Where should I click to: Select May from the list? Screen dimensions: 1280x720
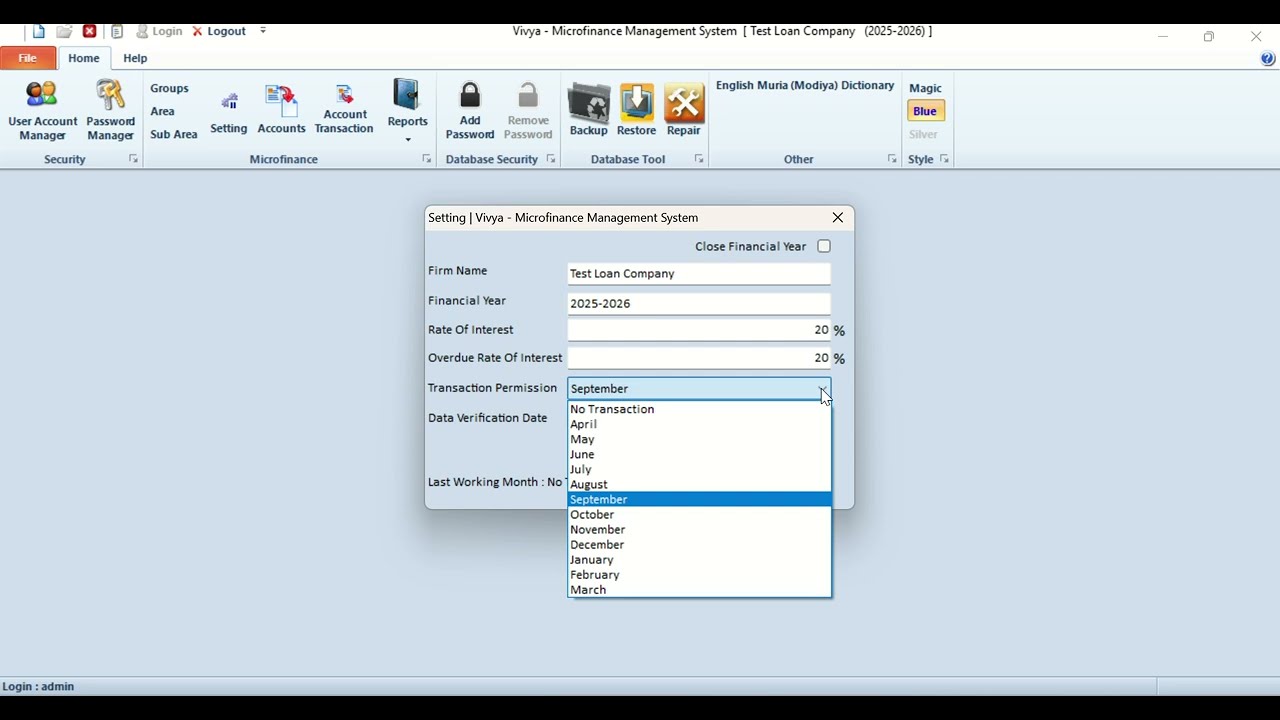(x=699, y=439)
